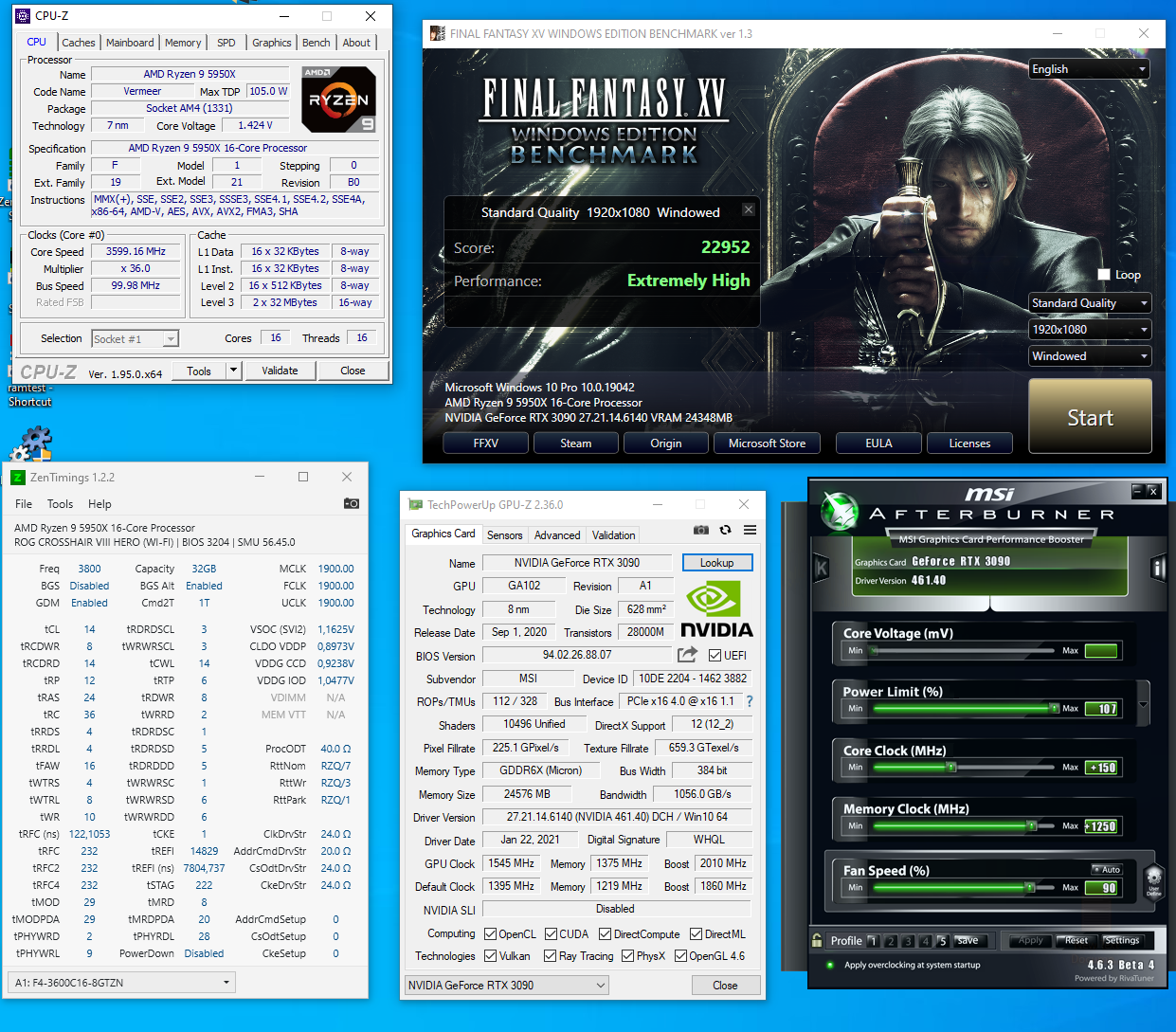The height and width of the screenshot is (1032, 1176).
Task: Open Afterburner Settings button
Action: point(1122,941)
